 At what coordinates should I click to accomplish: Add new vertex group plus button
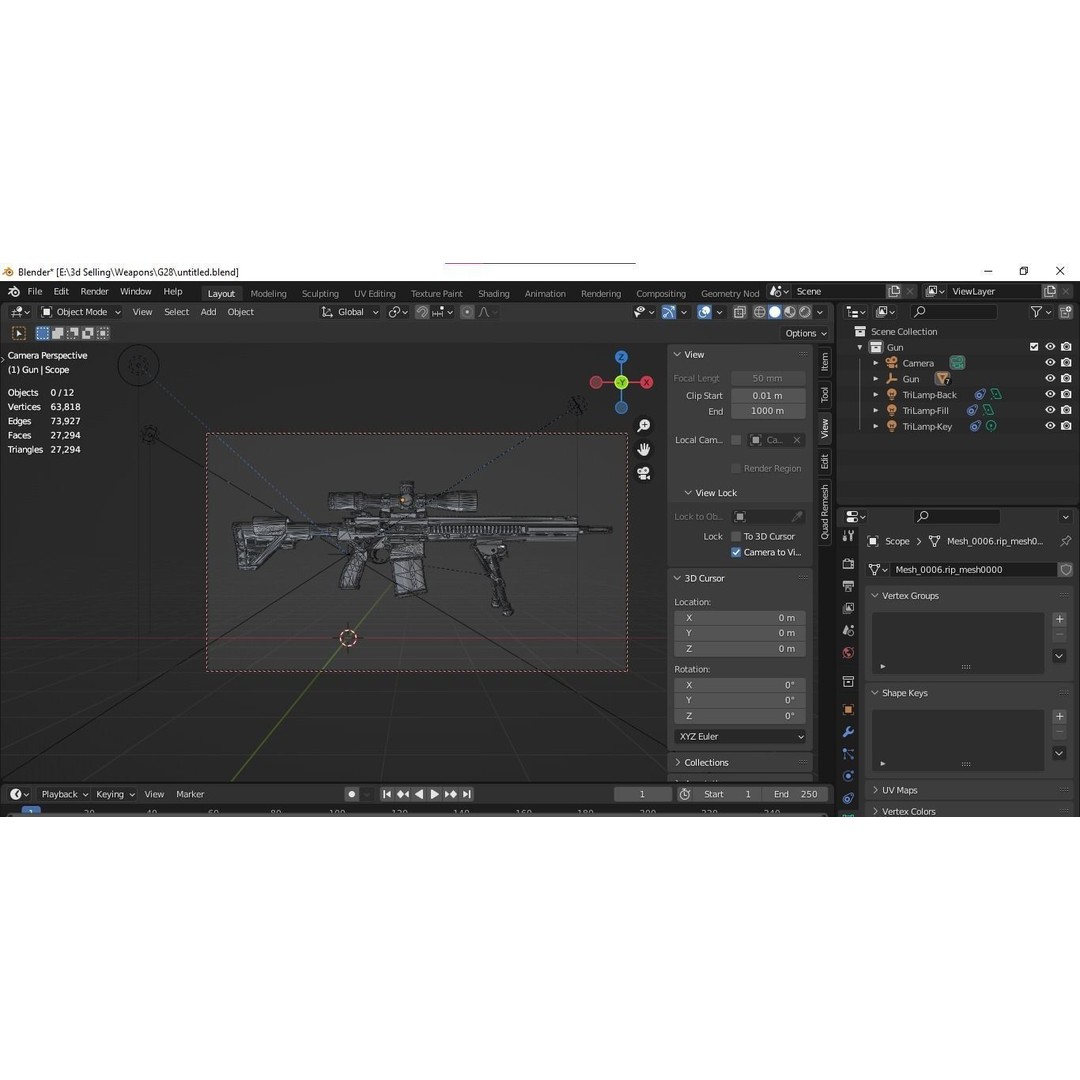tap(1059, 619)
